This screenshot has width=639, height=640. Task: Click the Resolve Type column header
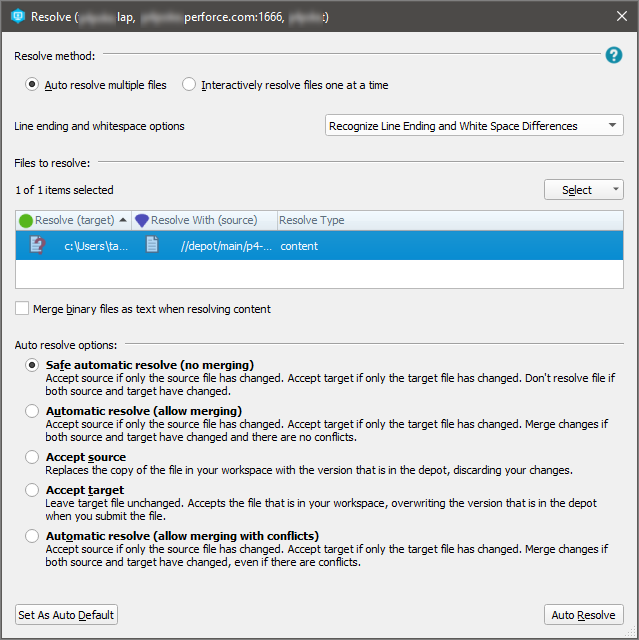(311, 220)
